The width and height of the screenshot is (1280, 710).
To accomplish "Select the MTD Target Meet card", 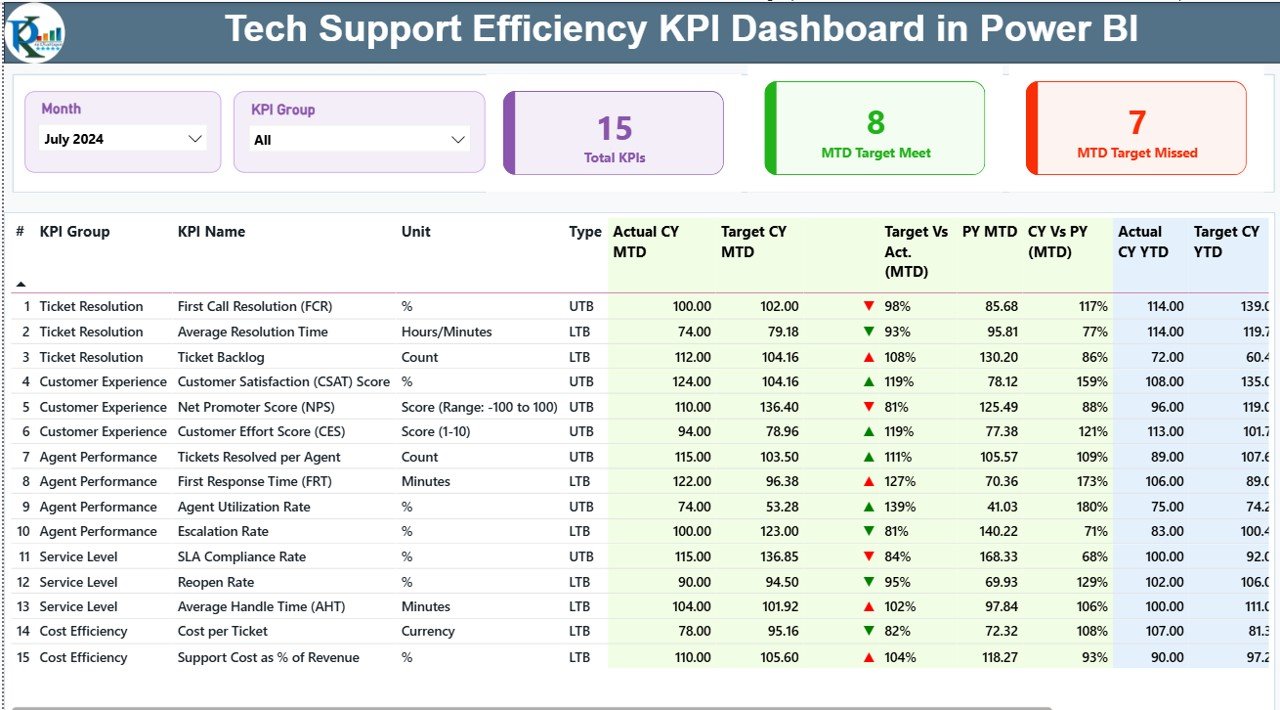I will (874, 128).
